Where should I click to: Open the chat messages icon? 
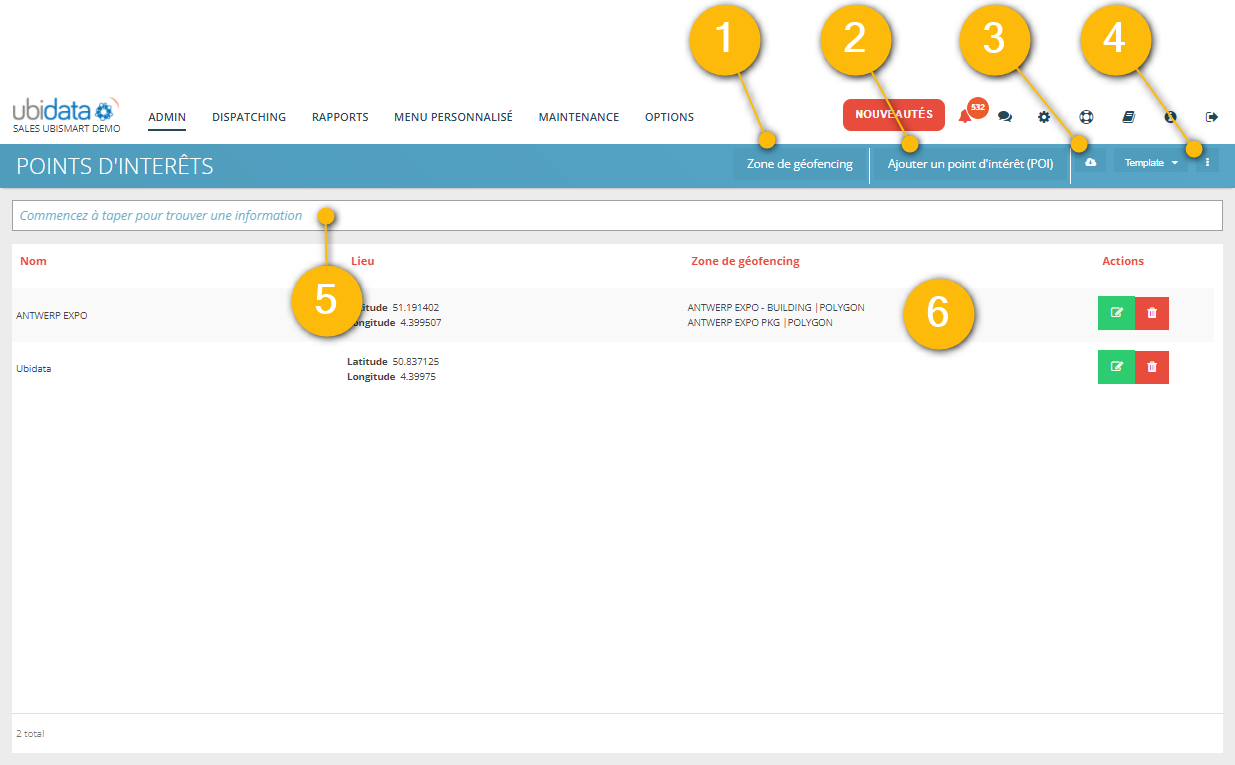1005,117
